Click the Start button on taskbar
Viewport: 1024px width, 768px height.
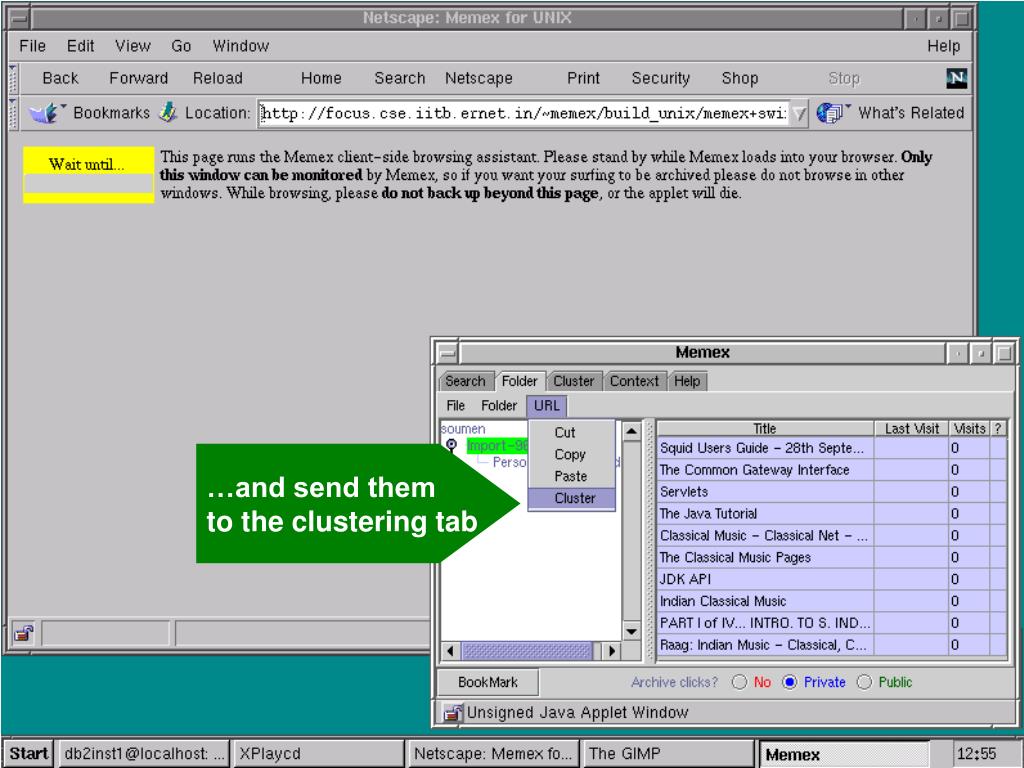(x=29, y=754)
